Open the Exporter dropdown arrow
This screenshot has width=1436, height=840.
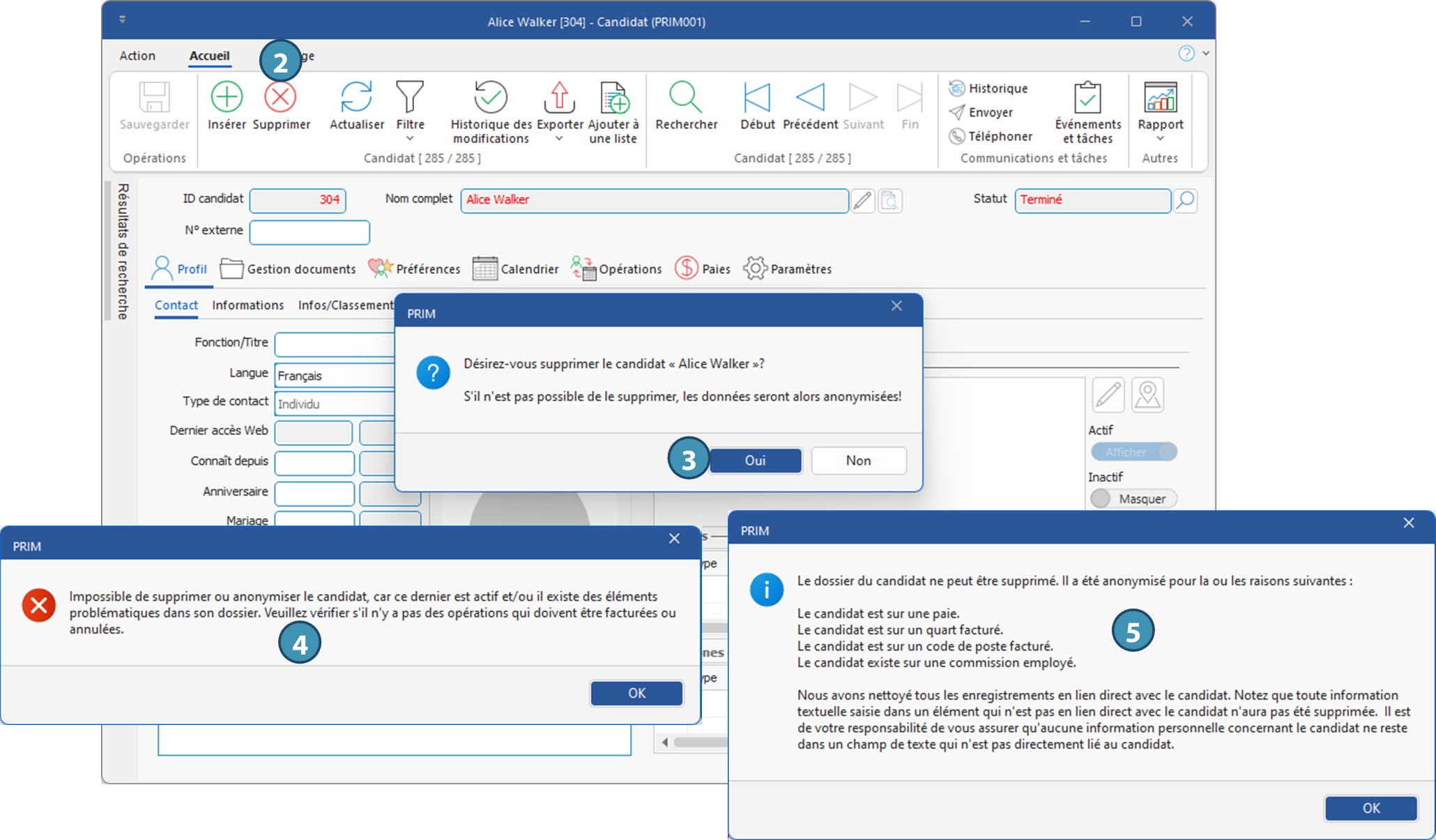(559, 139)
